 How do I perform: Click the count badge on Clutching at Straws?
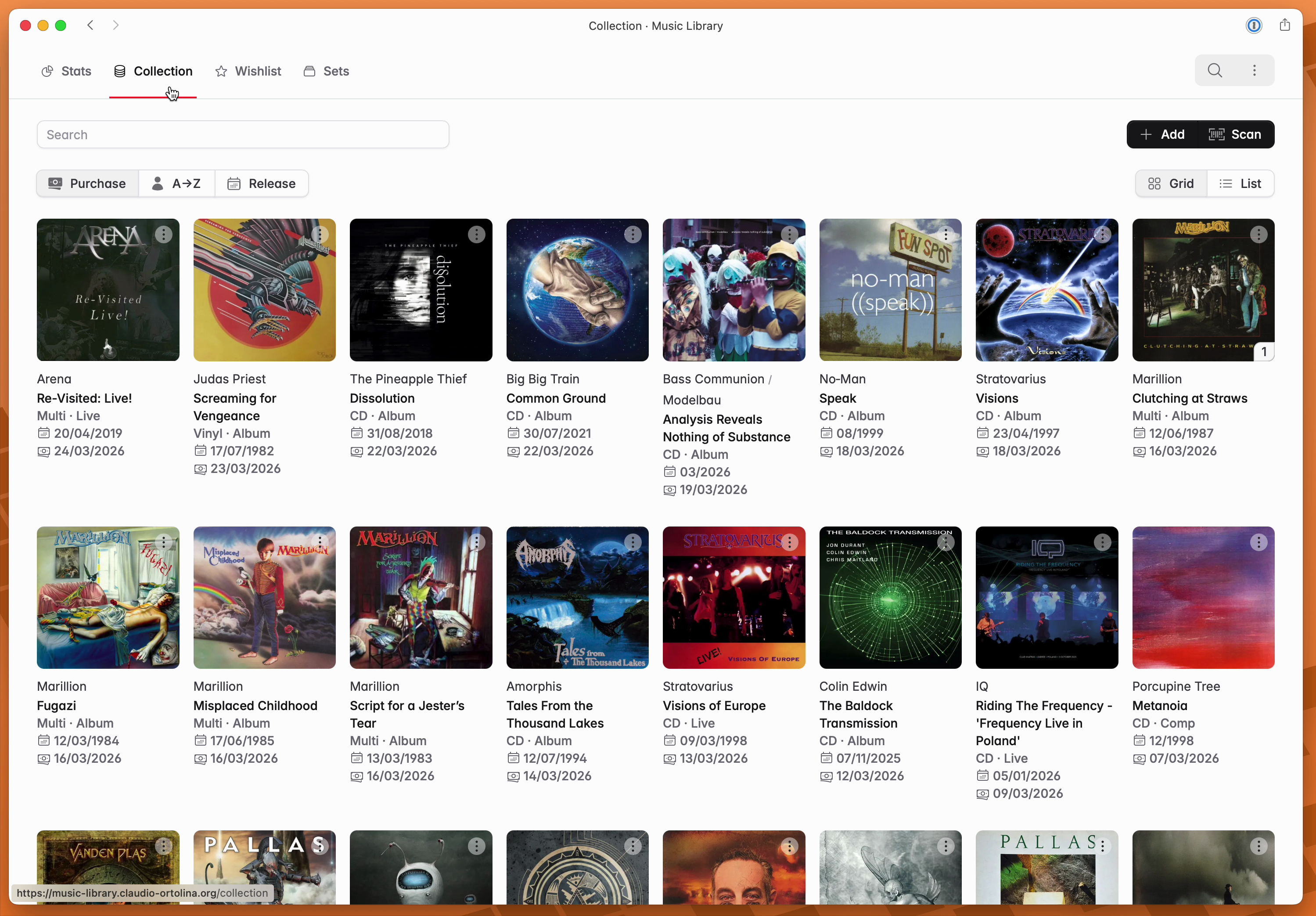pos(1264,352)
